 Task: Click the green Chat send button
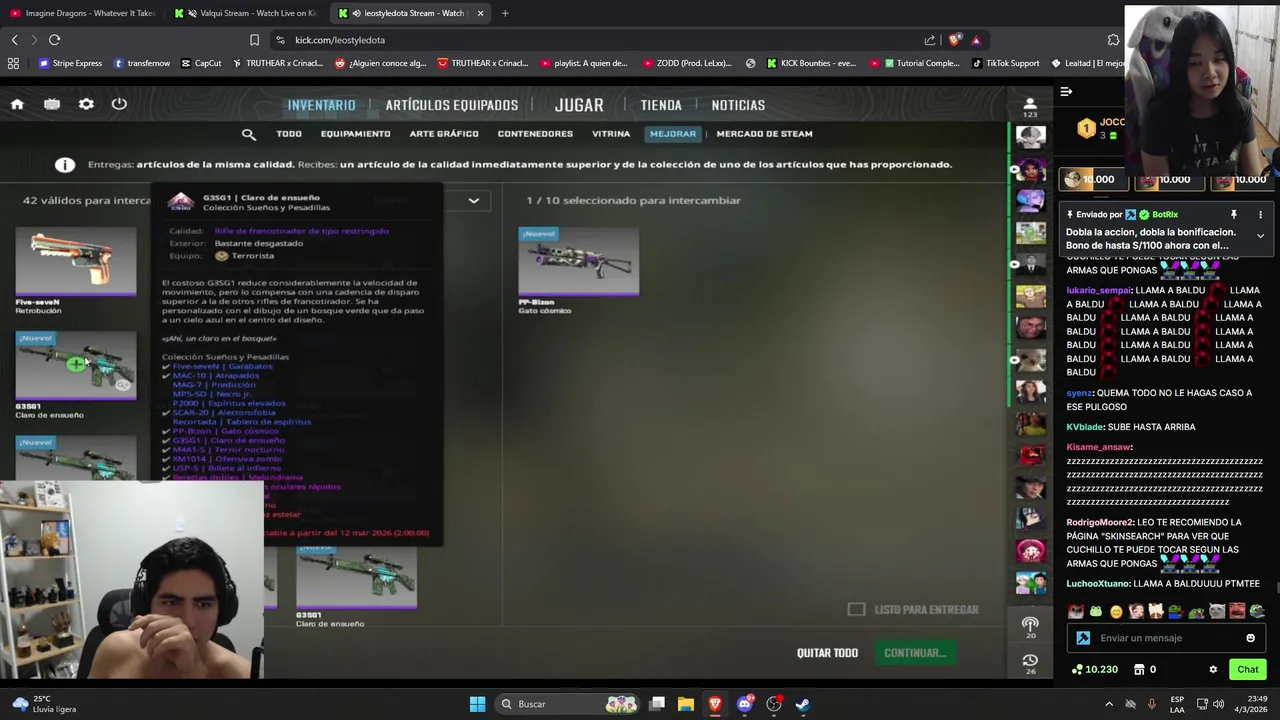tap(1247, 670)
